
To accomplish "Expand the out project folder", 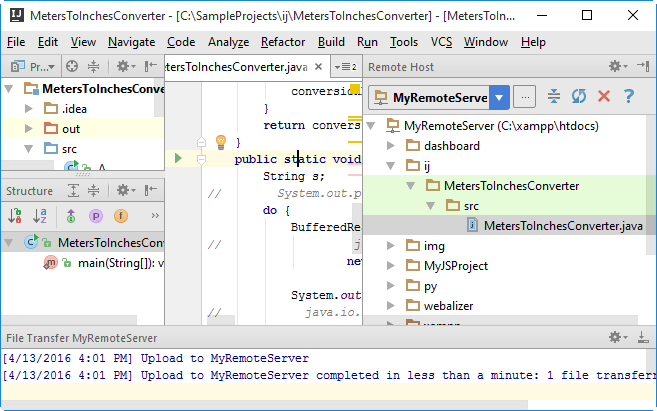I will pos(28,129).
